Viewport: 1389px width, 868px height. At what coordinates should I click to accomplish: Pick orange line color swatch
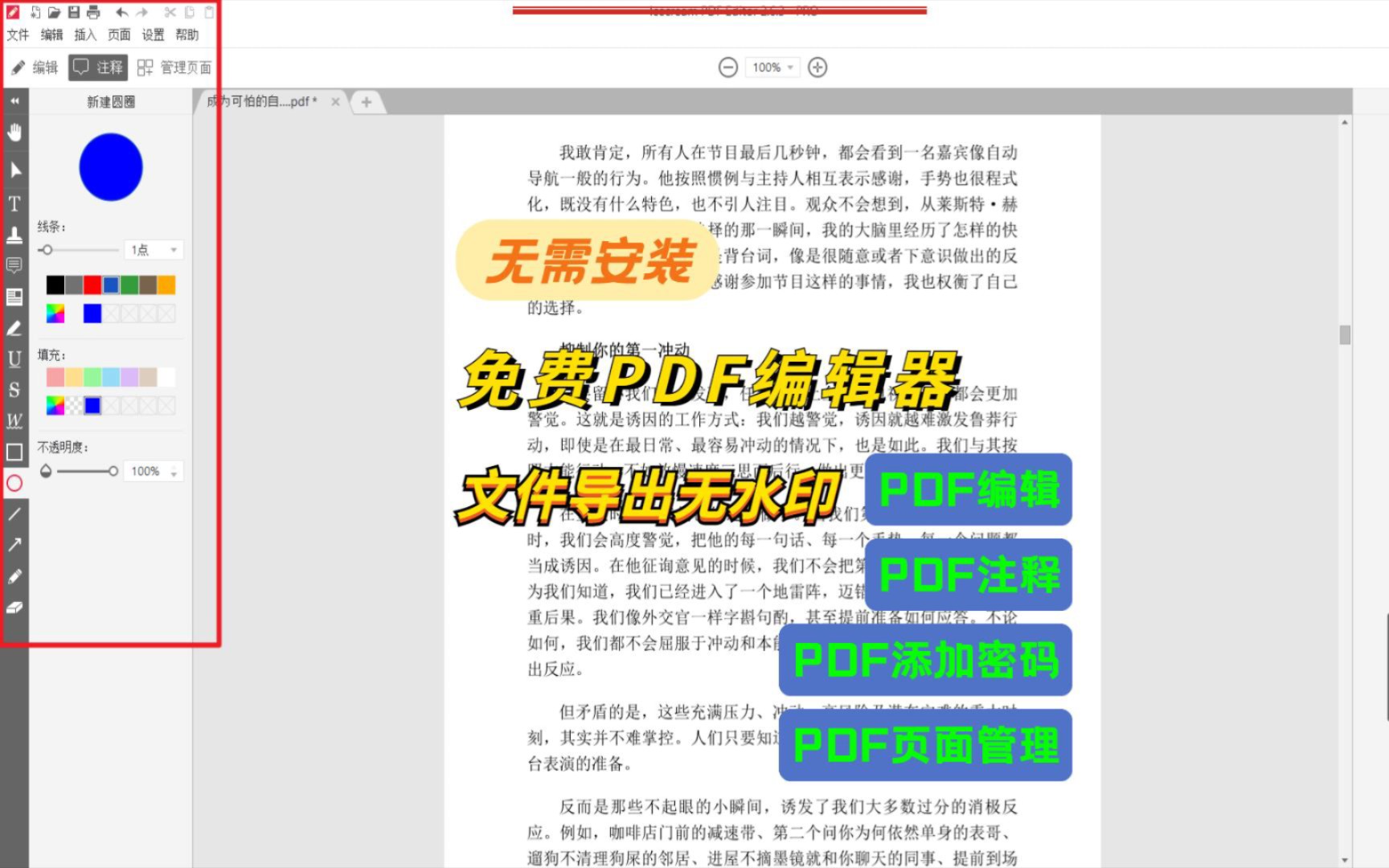pyautogui.click(x=166, y=285)
